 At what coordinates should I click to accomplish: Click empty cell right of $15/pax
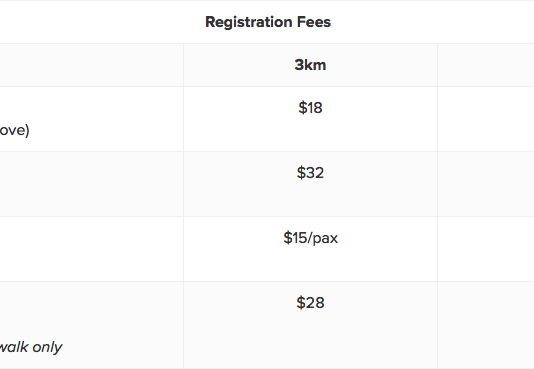coord(486,249)
